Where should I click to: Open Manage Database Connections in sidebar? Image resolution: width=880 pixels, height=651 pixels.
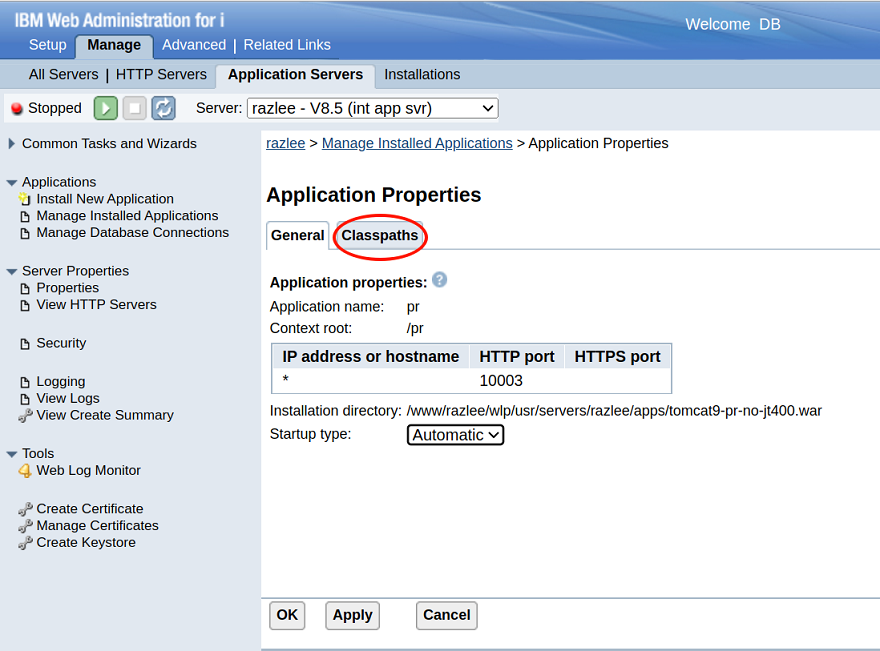pos(132,232)
